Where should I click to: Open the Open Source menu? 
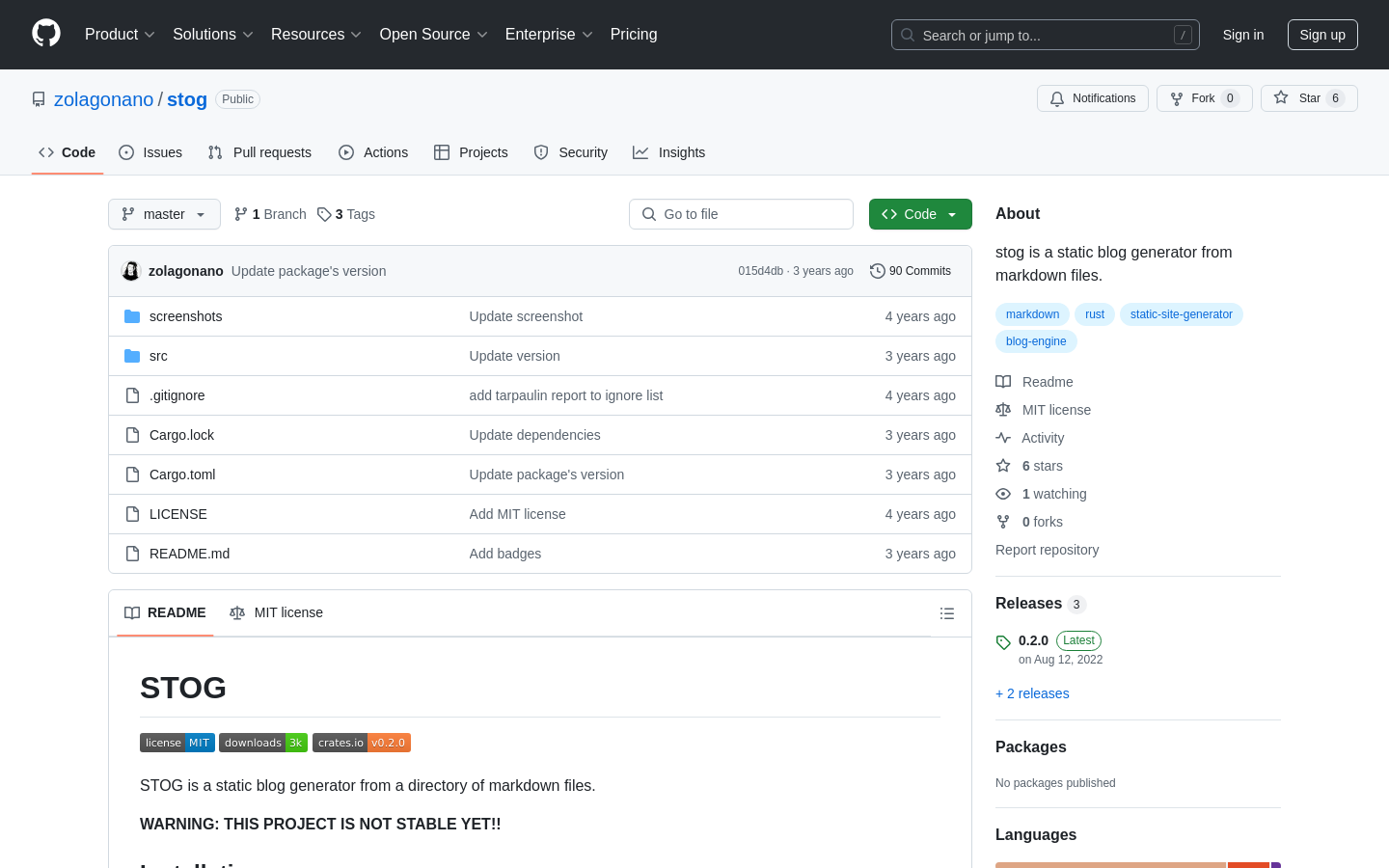pyautogui.click(x=434, y=34)
